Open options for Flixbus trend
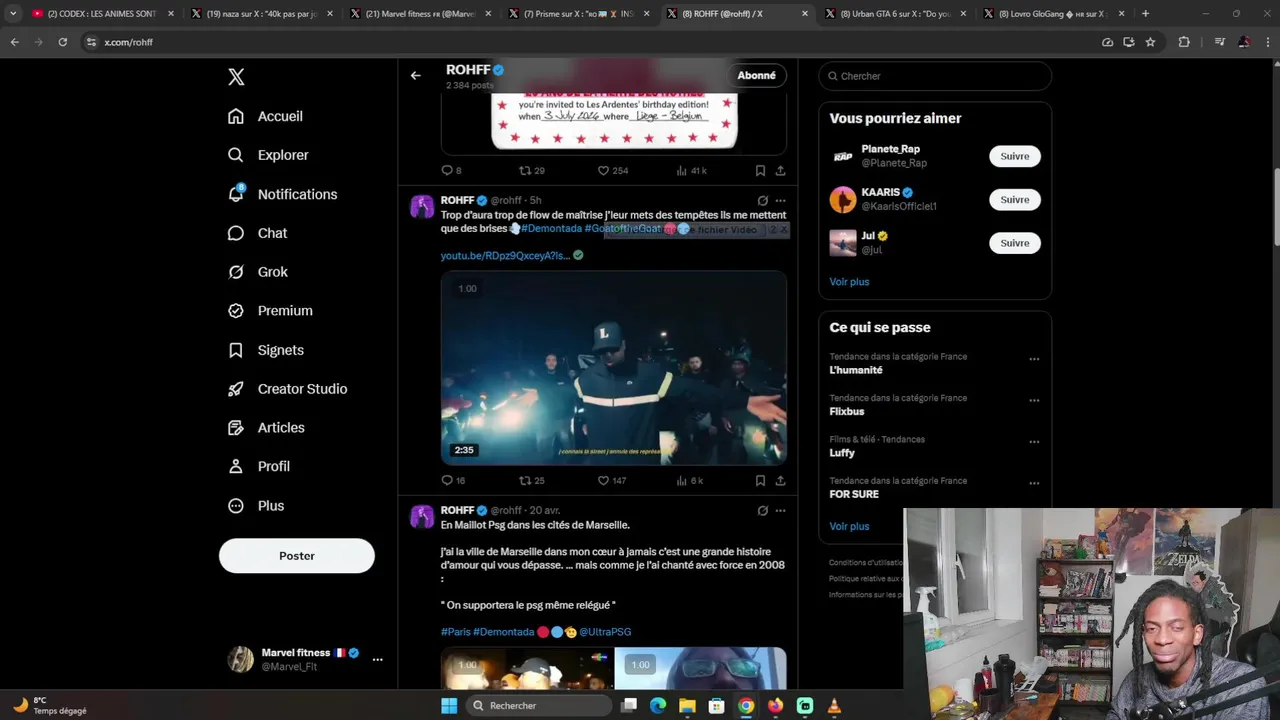 click(x=1034, y=400)
